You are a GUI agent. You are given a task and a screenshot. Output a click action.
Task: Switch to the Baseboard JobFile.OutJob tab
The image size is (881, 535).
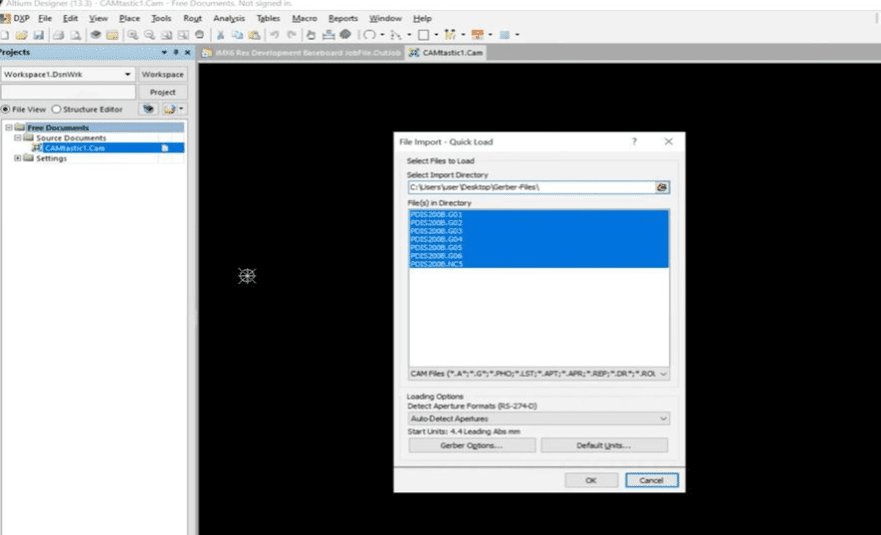pos(302,53)
